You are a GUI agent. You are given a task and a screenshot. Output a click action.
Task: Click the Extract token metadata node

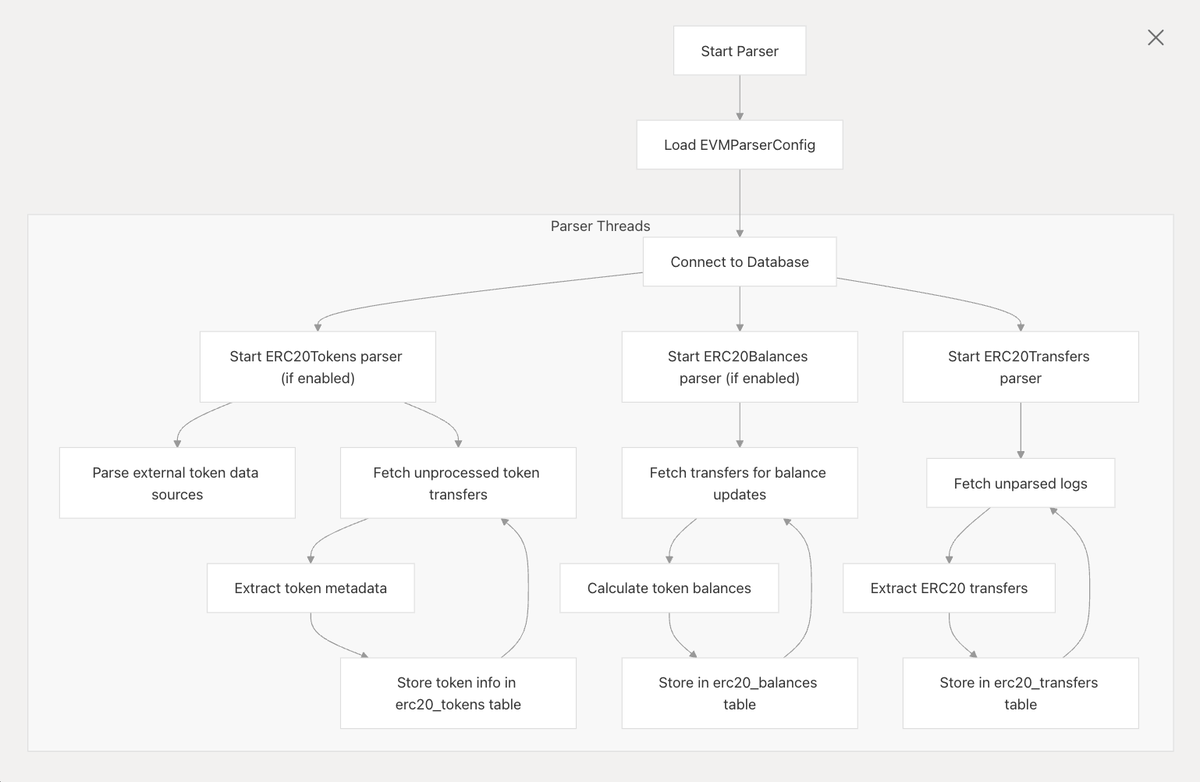(x=310, y=588)
